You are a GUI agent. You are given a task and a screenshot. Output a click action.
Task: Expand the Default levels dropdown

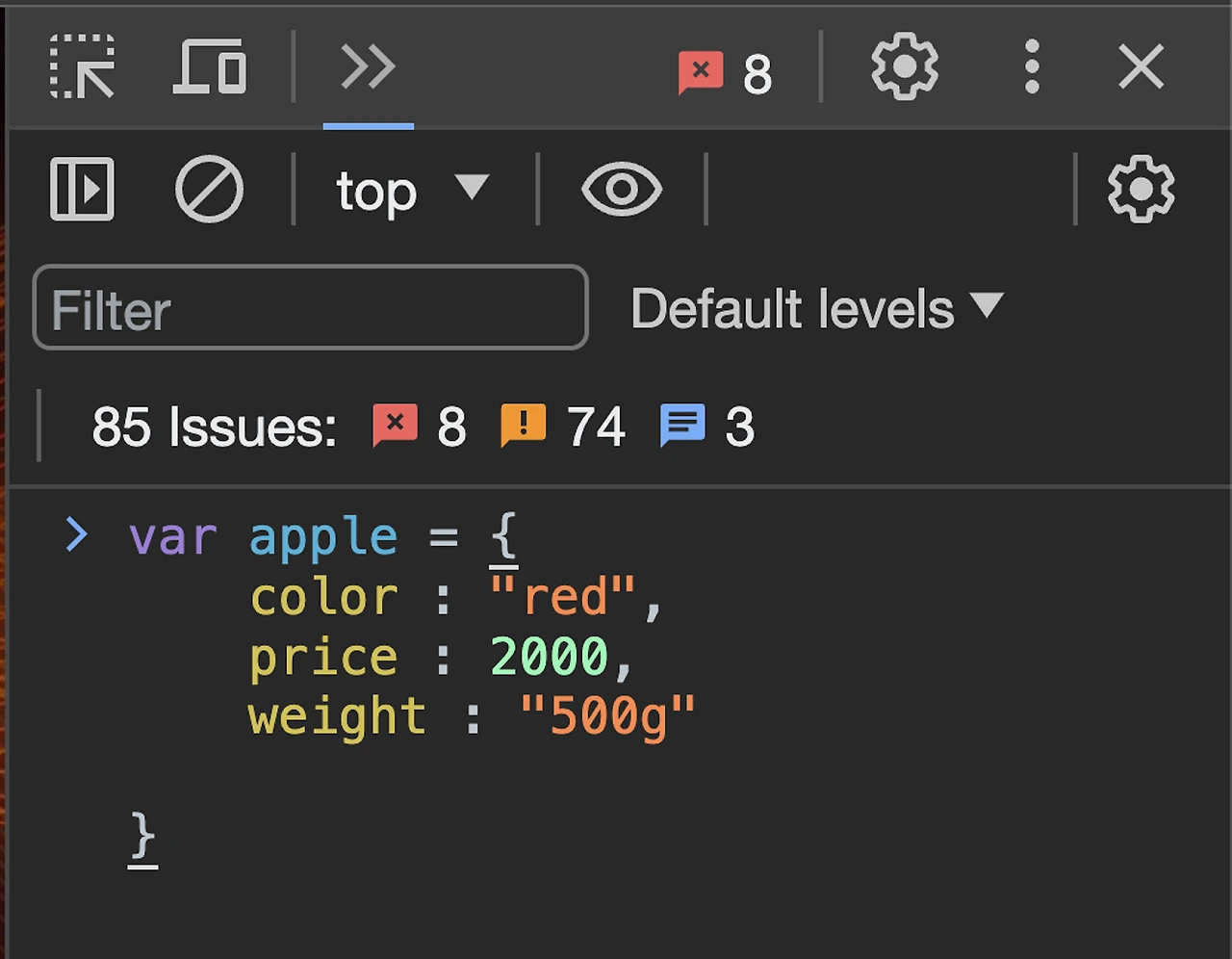tap(816, 308)
